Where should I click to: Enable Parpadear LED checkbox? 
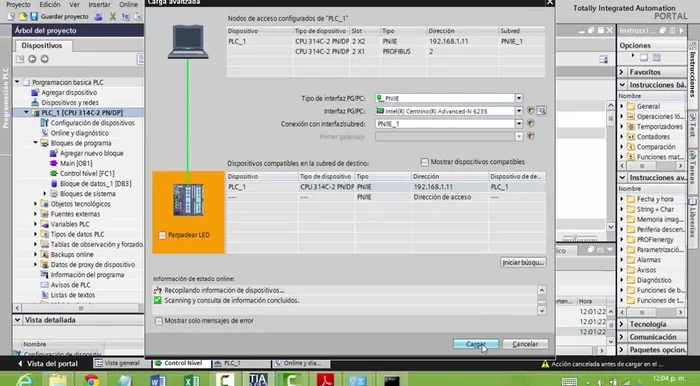162,235
